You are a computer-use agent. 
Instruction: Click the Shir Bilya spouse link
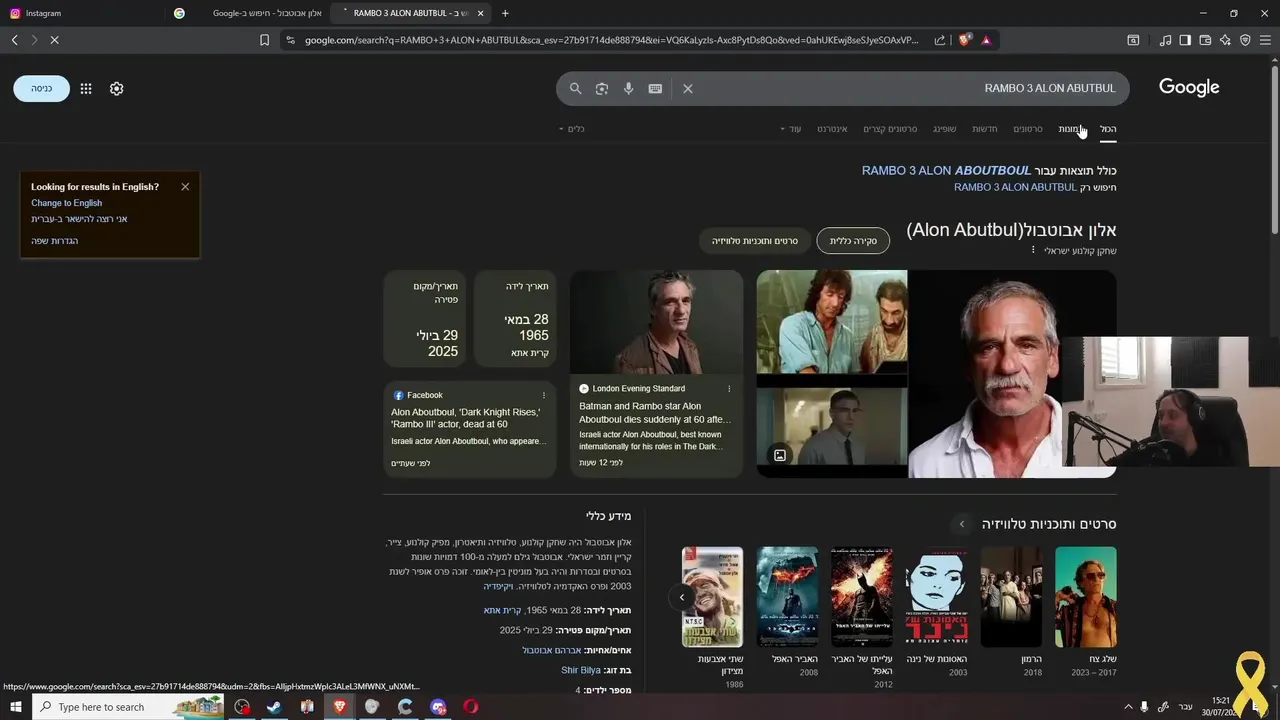[x=581, y=671]
